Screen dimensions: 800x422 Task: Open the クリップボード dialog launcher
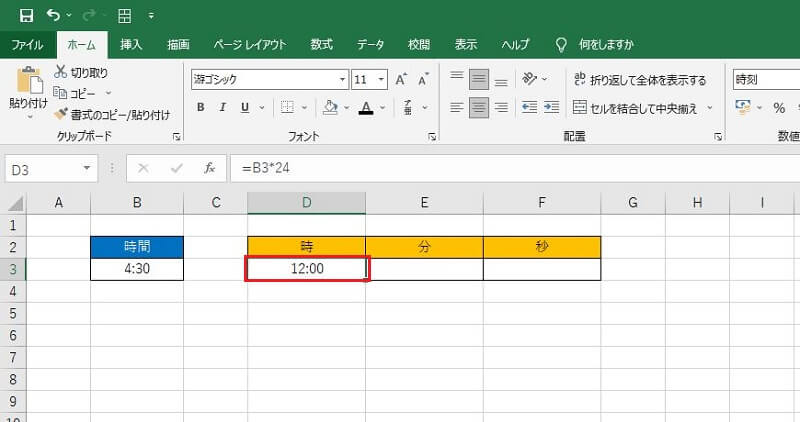pyautogui.click(x=177, y=137)
